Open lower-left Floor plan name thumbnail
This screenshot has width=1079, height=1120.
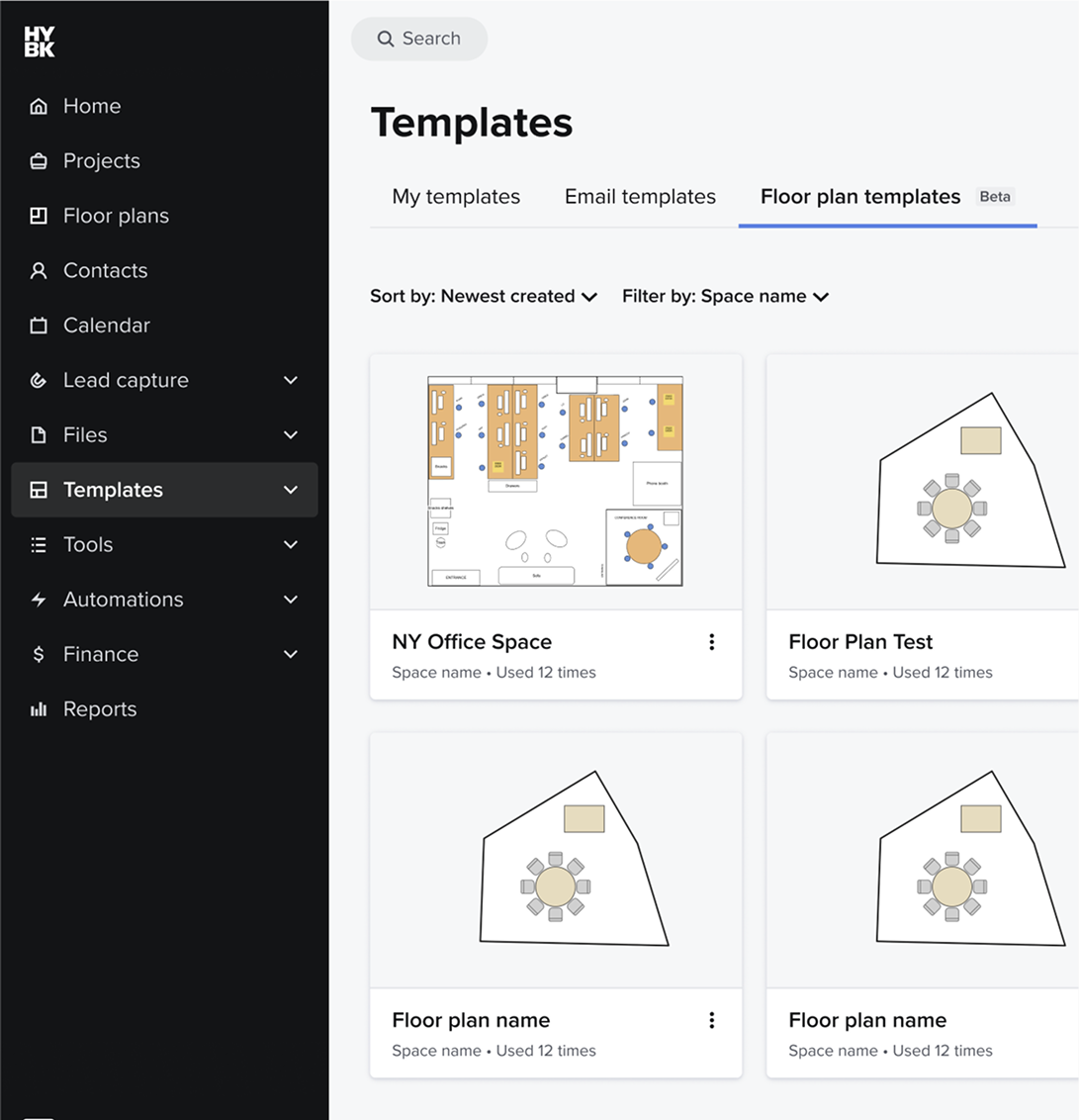556,860
